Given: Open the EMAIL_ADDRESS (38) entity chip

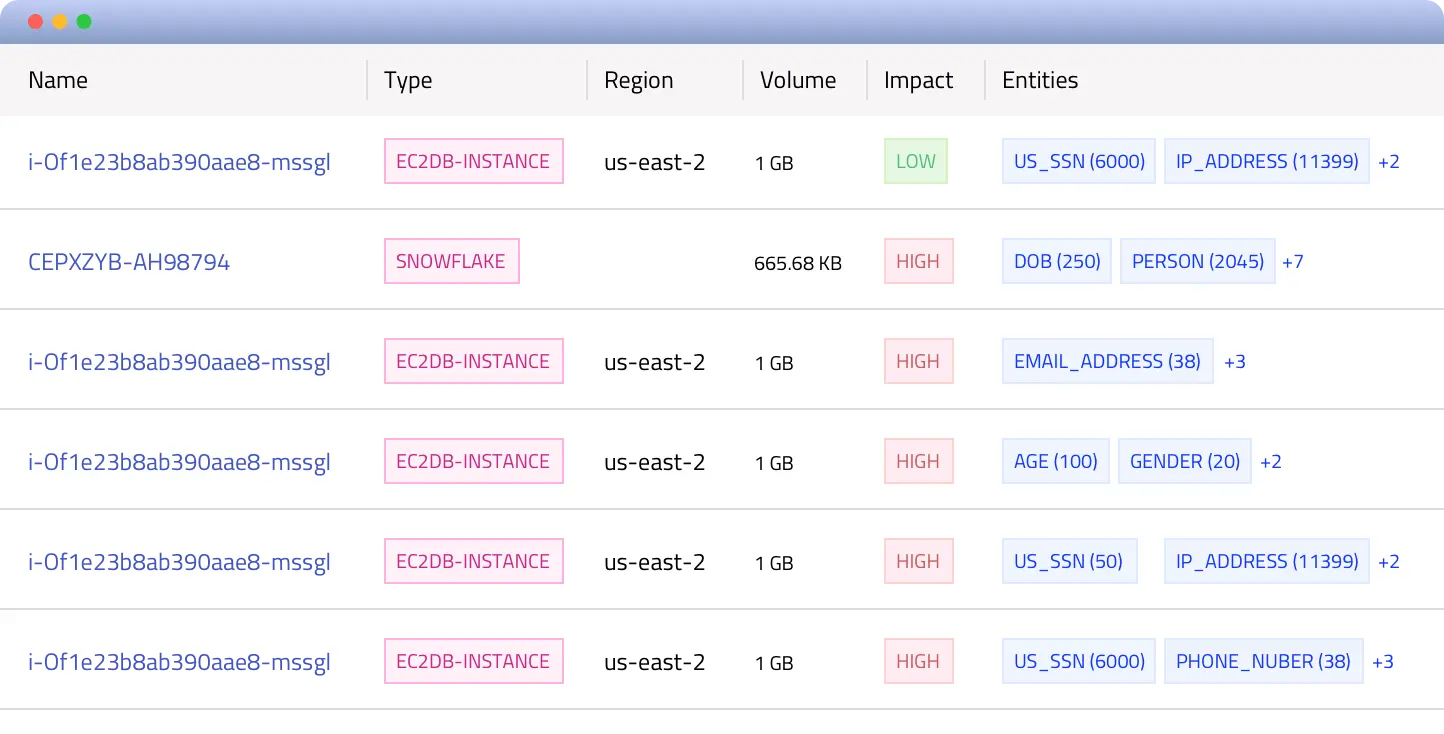Looking at the screenshot, I should pos(1107,361).
